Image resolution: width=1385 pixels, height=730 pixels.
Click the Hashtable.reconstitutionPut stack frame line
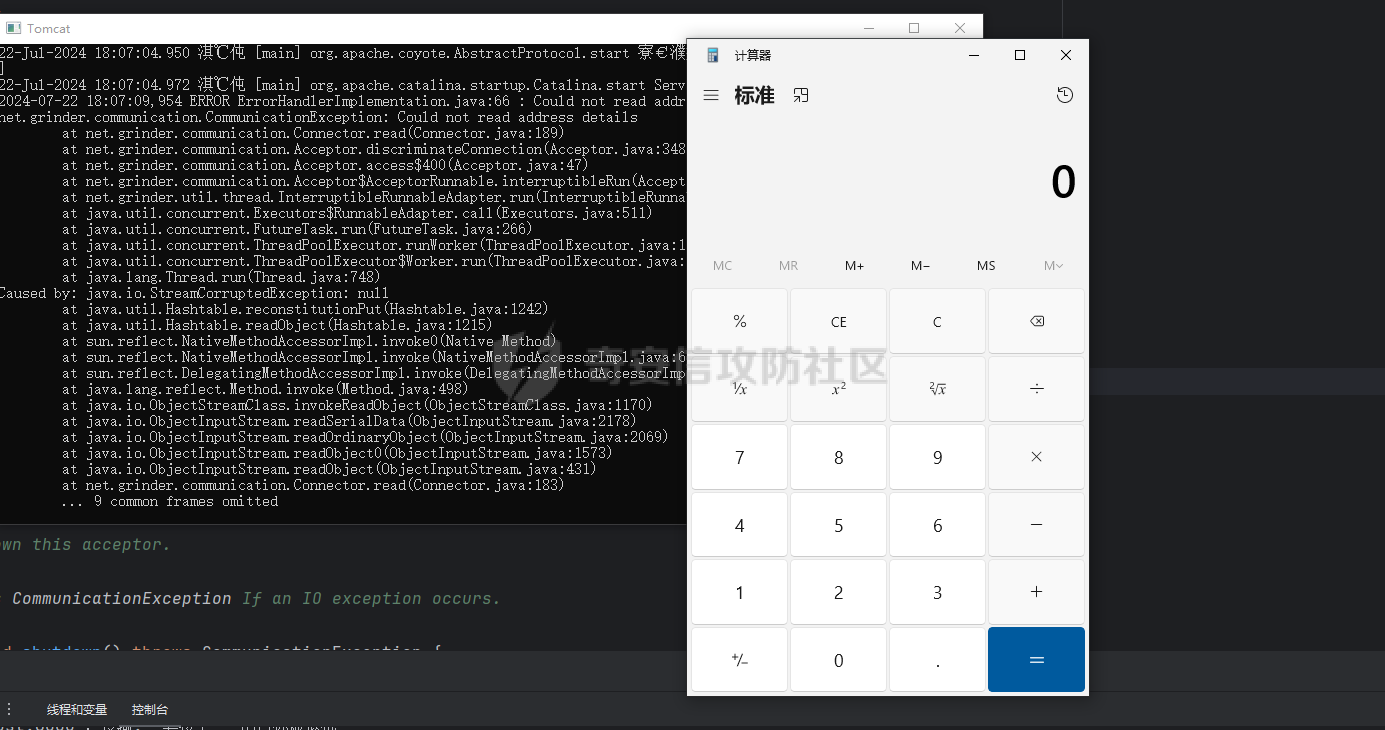pos(305,309)
